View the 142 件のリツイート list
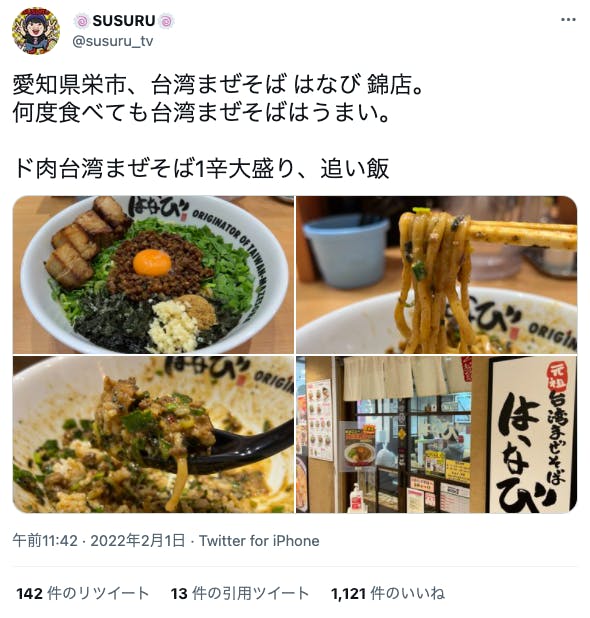590x618 pixels. (82, 593)
